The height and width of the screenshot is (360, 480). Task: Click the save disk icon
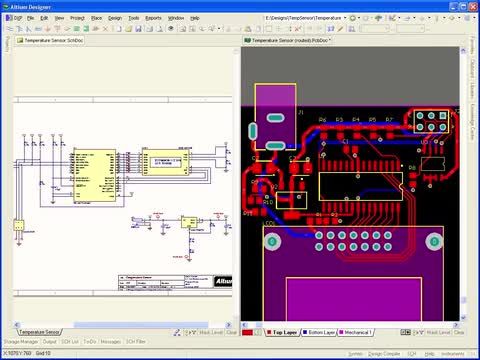[x=138, y=29]
